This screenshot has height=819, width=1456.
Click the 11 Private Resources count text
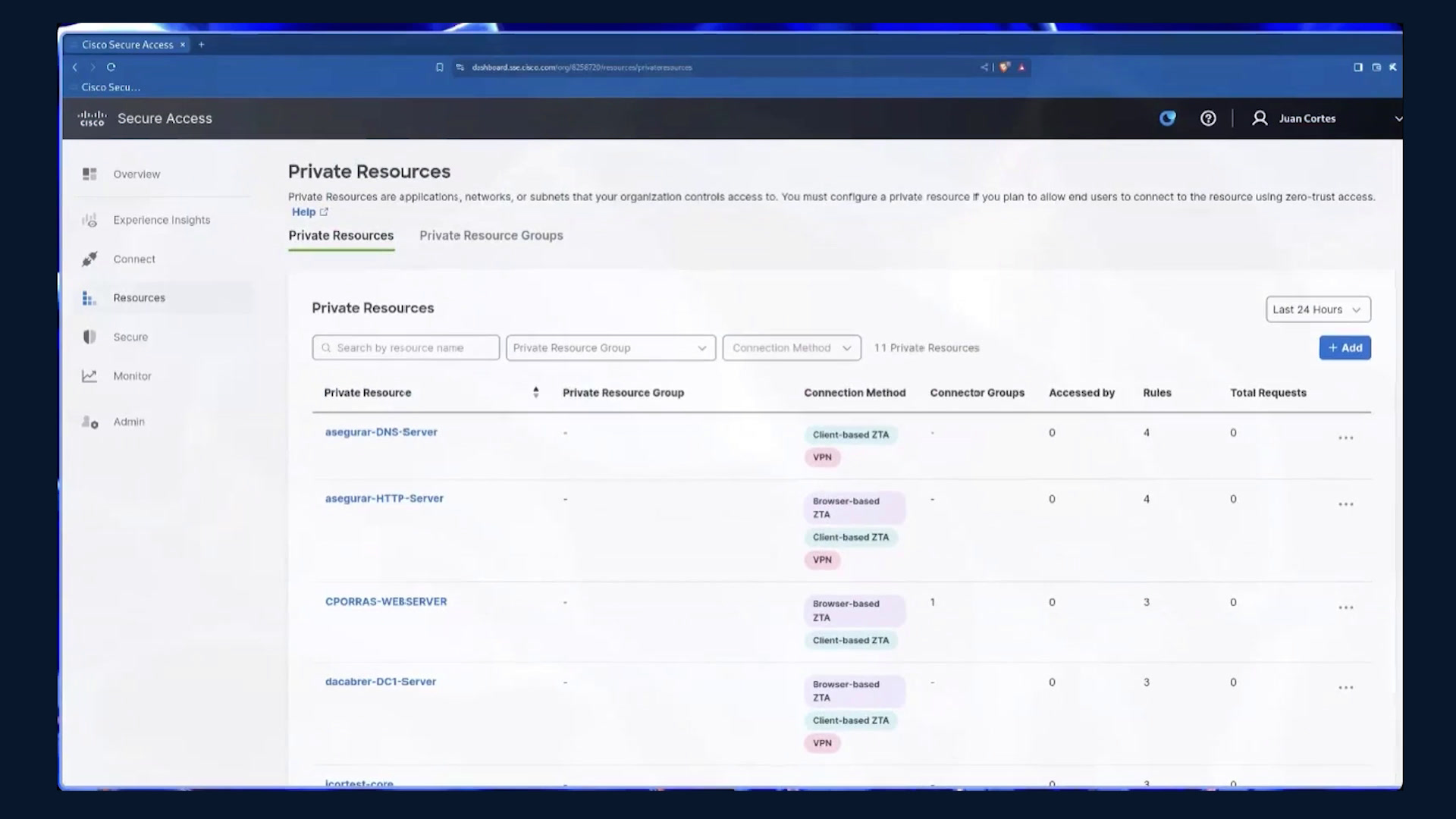click(926, 348)
